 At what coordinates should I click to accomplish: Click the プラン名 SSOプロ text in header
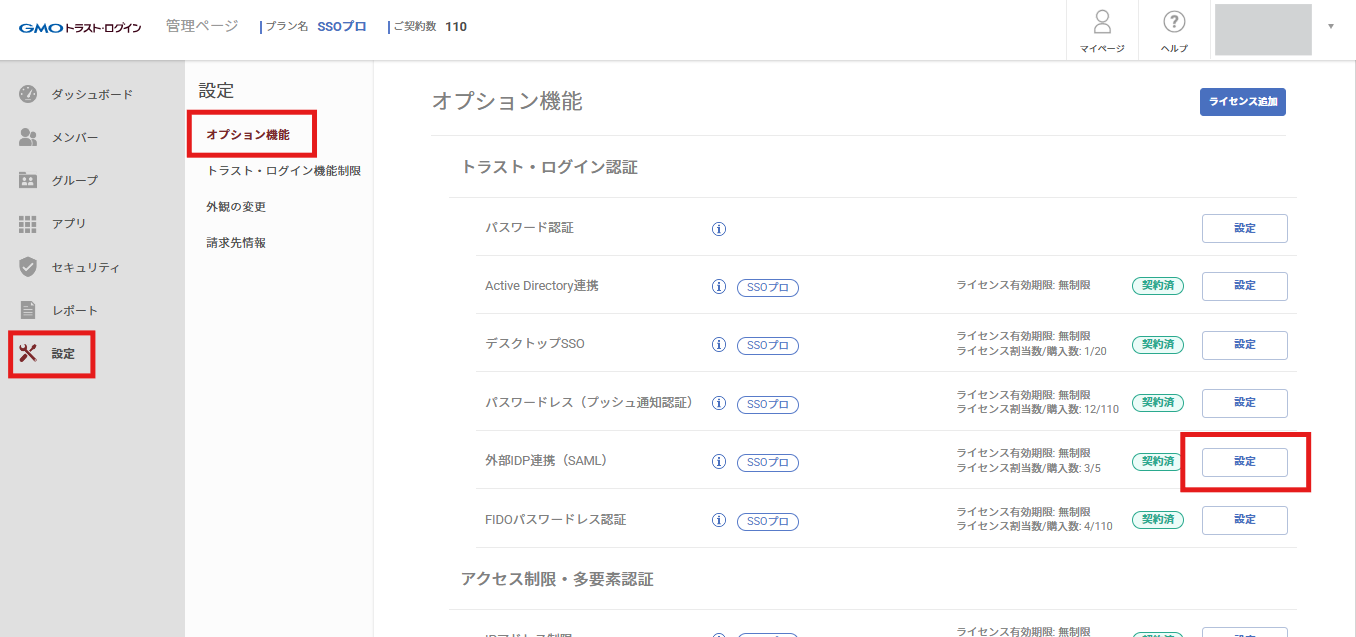[316, 27]
